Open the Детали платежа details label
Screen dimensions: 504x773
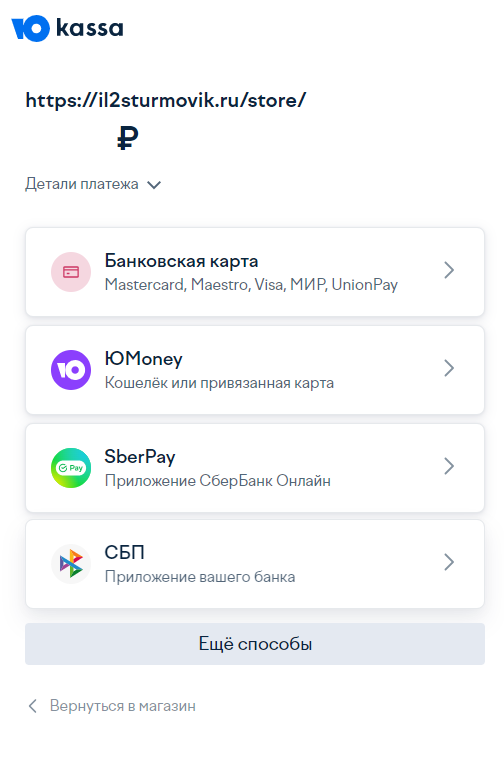pos(82,184)
